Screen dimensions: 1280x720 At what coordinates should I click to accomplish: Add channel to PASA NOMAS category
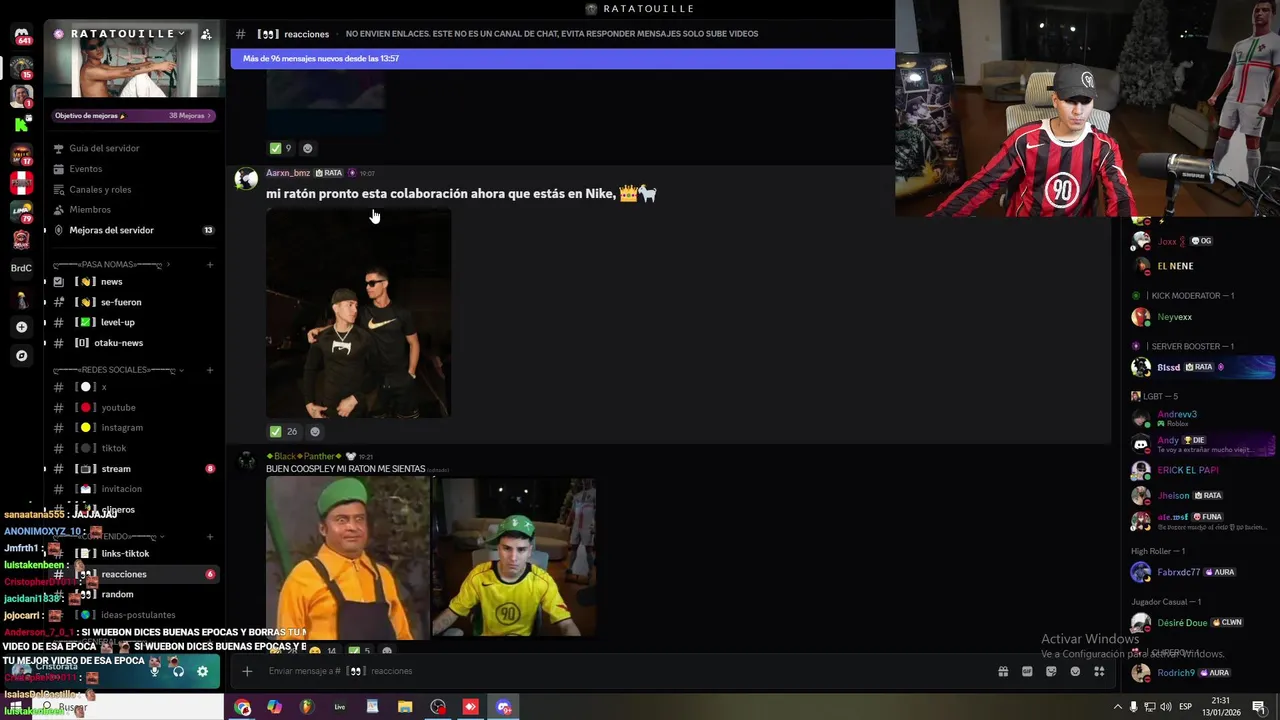pos(210,265)
